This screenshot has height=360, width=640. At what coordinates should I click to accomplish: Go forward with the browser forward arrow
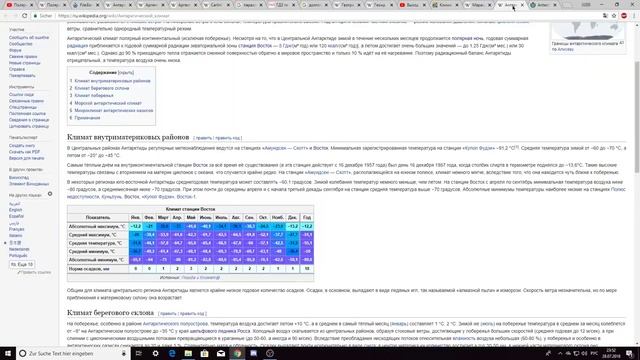pos(15,16)
